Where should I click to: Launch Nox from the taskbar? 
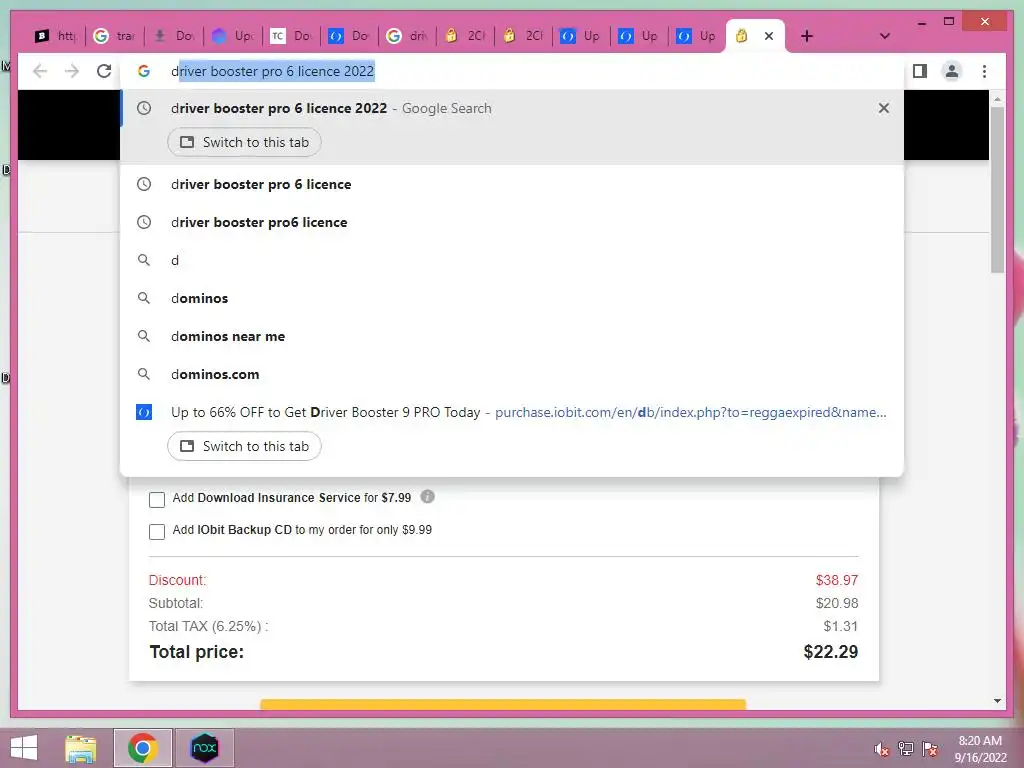[204, 748]
